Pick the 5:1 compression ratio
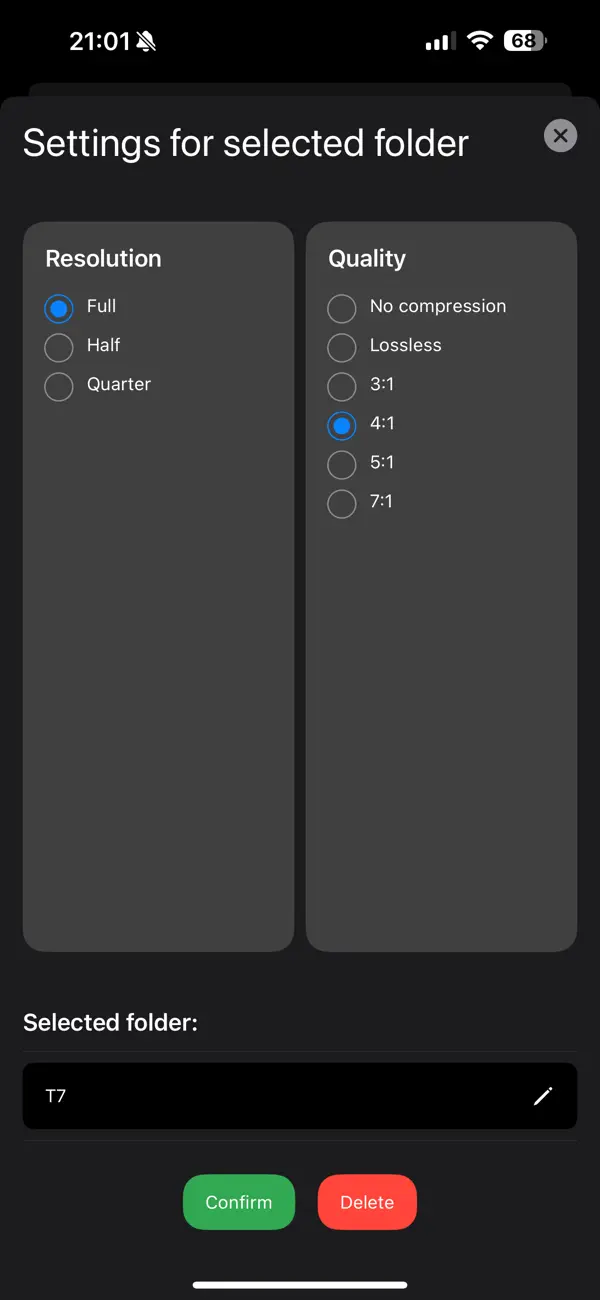This screenshot has width=600, height=1300. [x=341, y=464]
